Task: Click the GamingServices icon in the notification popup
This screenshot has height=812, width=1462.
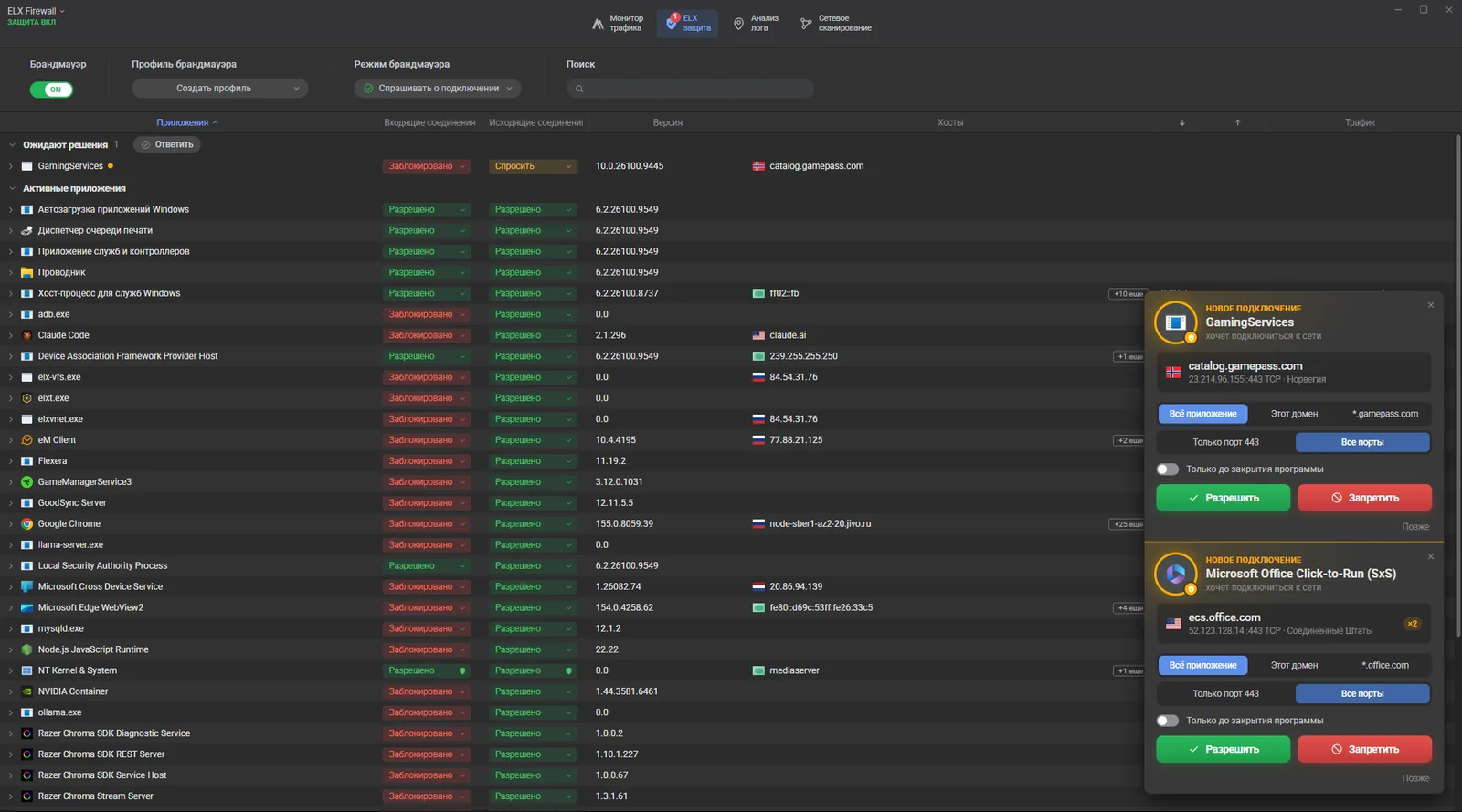Action: click(x=1176, y=322)
